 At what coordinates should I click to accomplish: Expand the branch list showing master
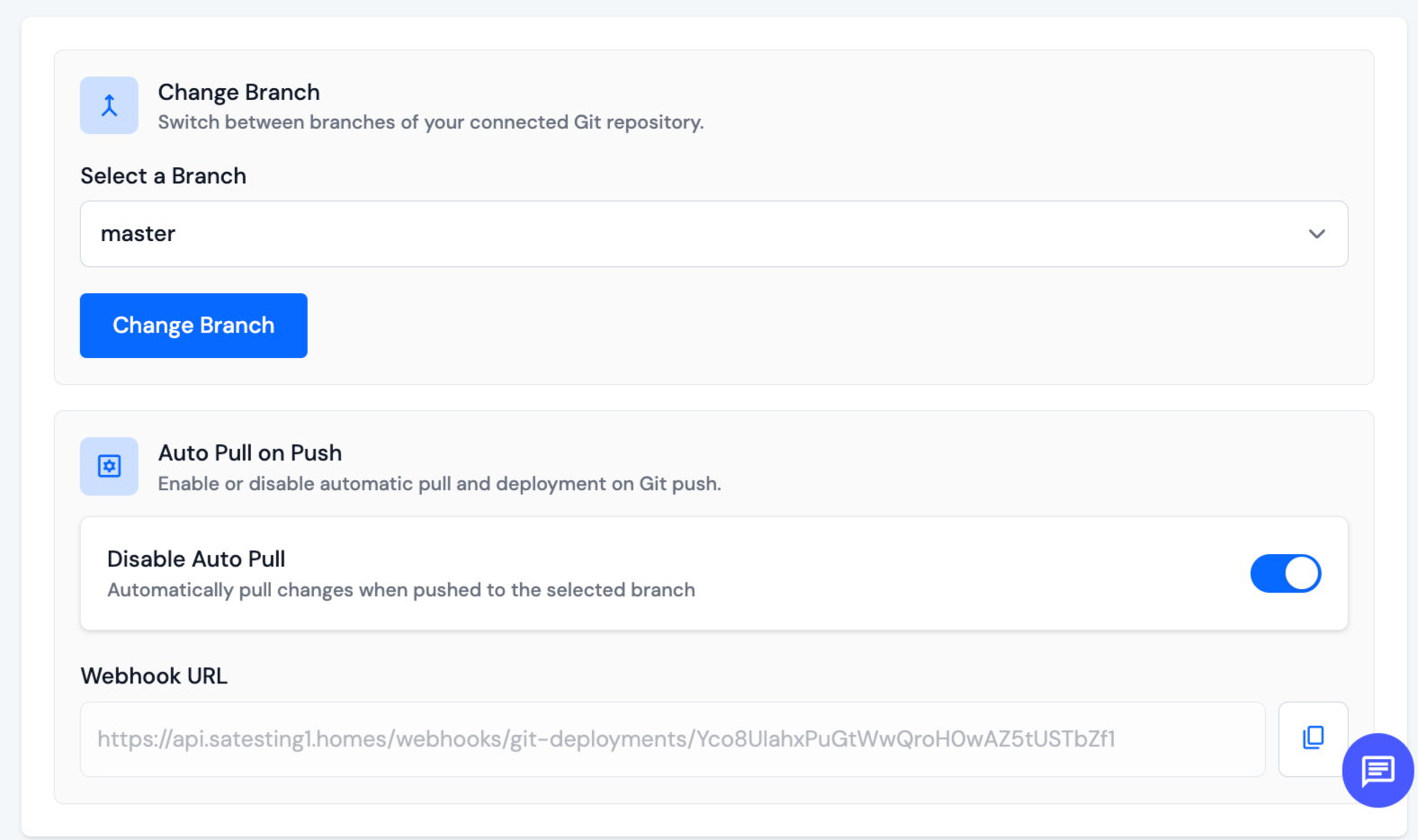pyautogui.click(x=713, y=234)
